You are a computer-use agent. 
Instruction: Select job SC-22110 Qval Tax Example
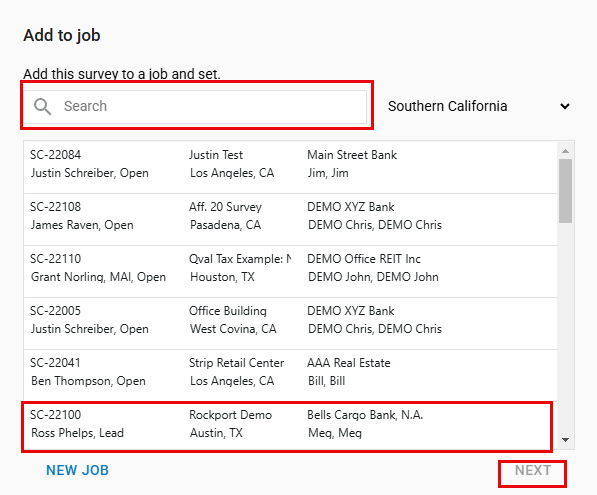[x=291, y=271]
